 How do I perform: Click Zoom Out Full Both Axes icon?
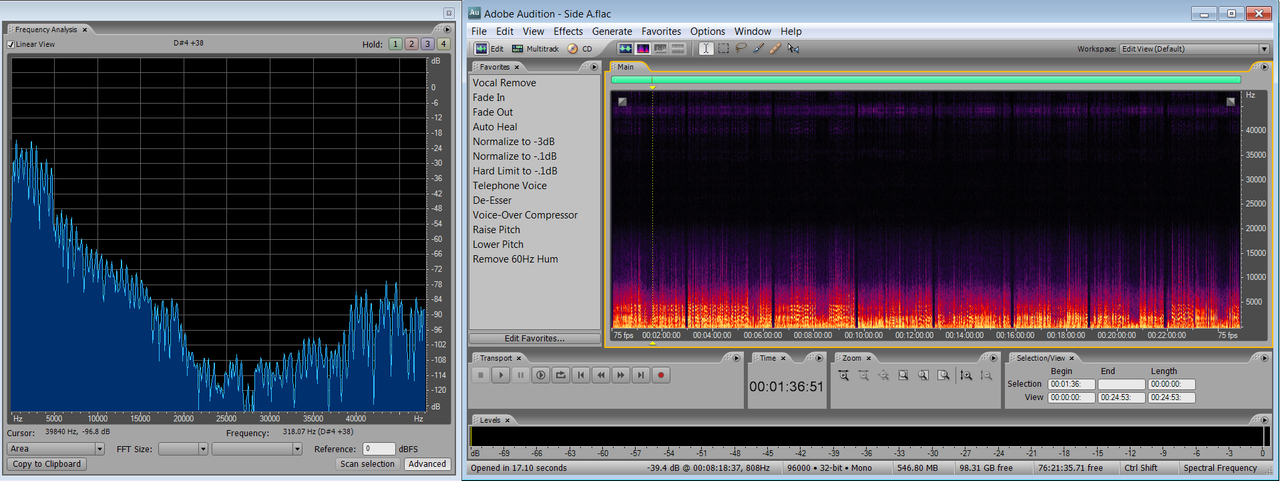pyautogui.click(x=883, y=375)
